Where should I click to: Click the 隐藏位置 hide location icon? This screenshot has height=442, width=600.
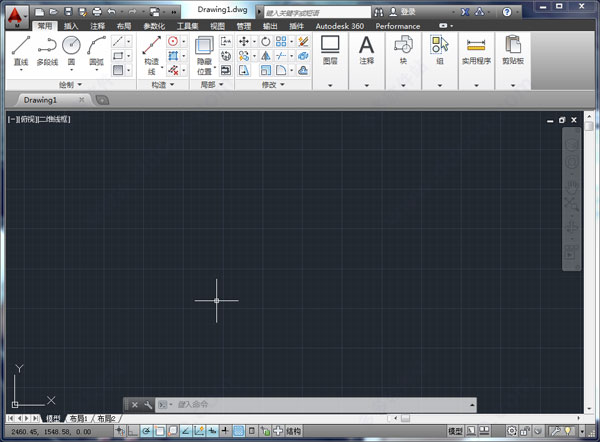click(204, 46)
